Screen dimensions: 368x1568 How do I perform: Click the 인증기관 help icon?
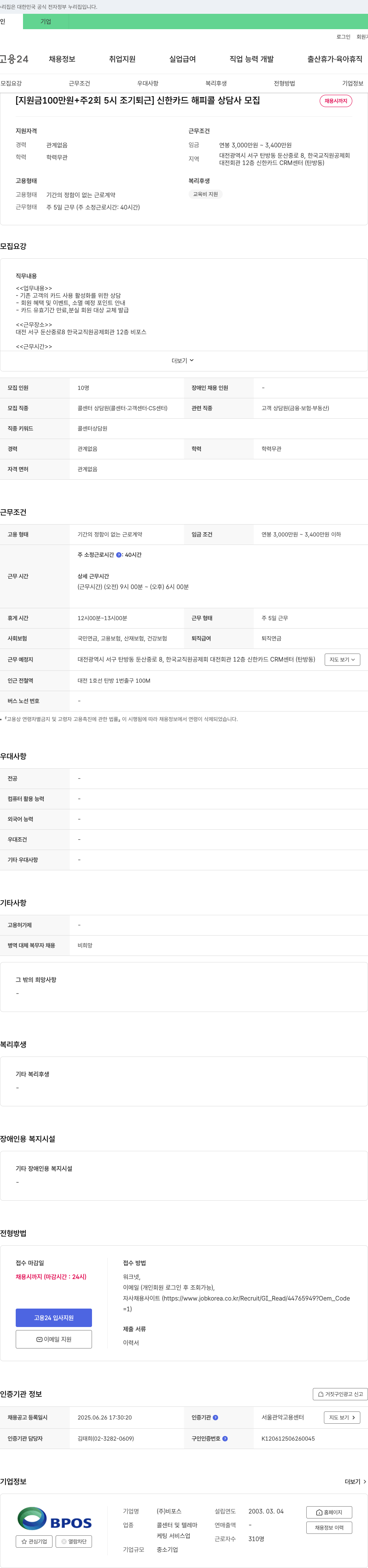215,1418
